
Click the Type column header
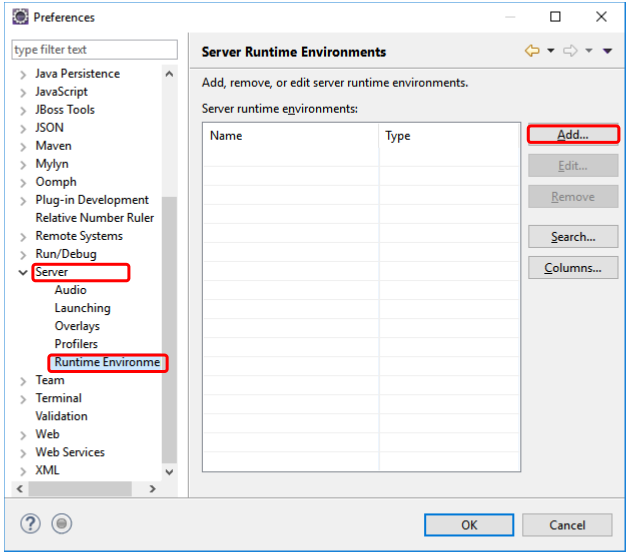click(449, 136)
